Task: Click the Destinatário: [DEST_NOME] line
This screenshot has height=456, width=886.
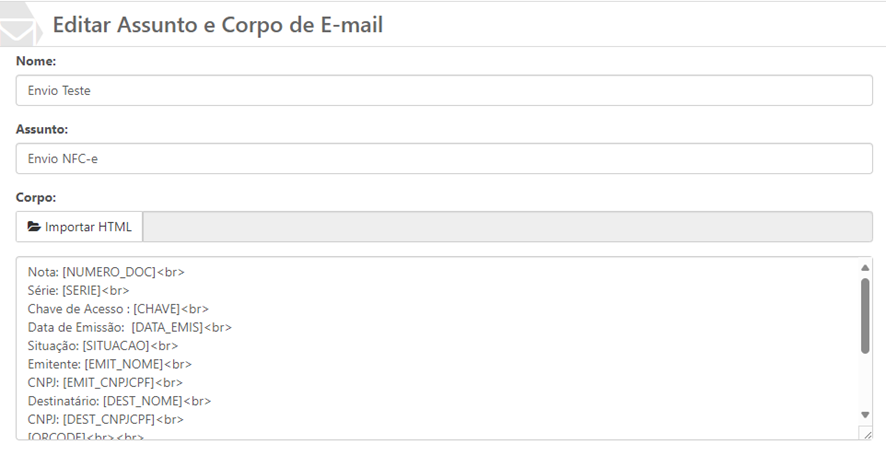Action: [x=119, y=401]
